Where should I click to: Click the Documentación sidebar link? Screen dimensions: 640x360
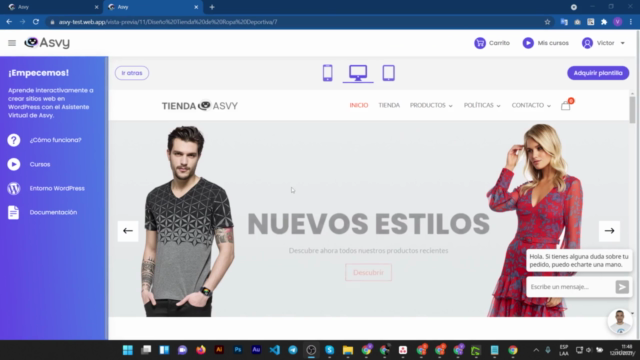53,212
